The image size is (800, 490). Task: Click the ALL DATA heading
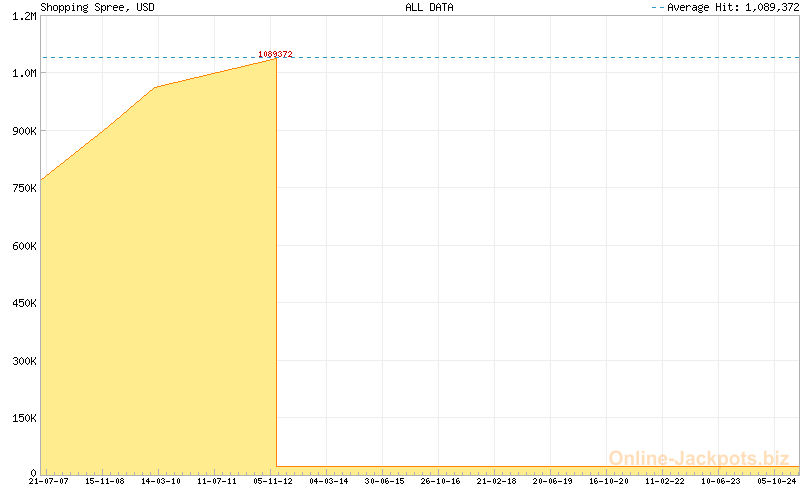[x=429, y=7]
